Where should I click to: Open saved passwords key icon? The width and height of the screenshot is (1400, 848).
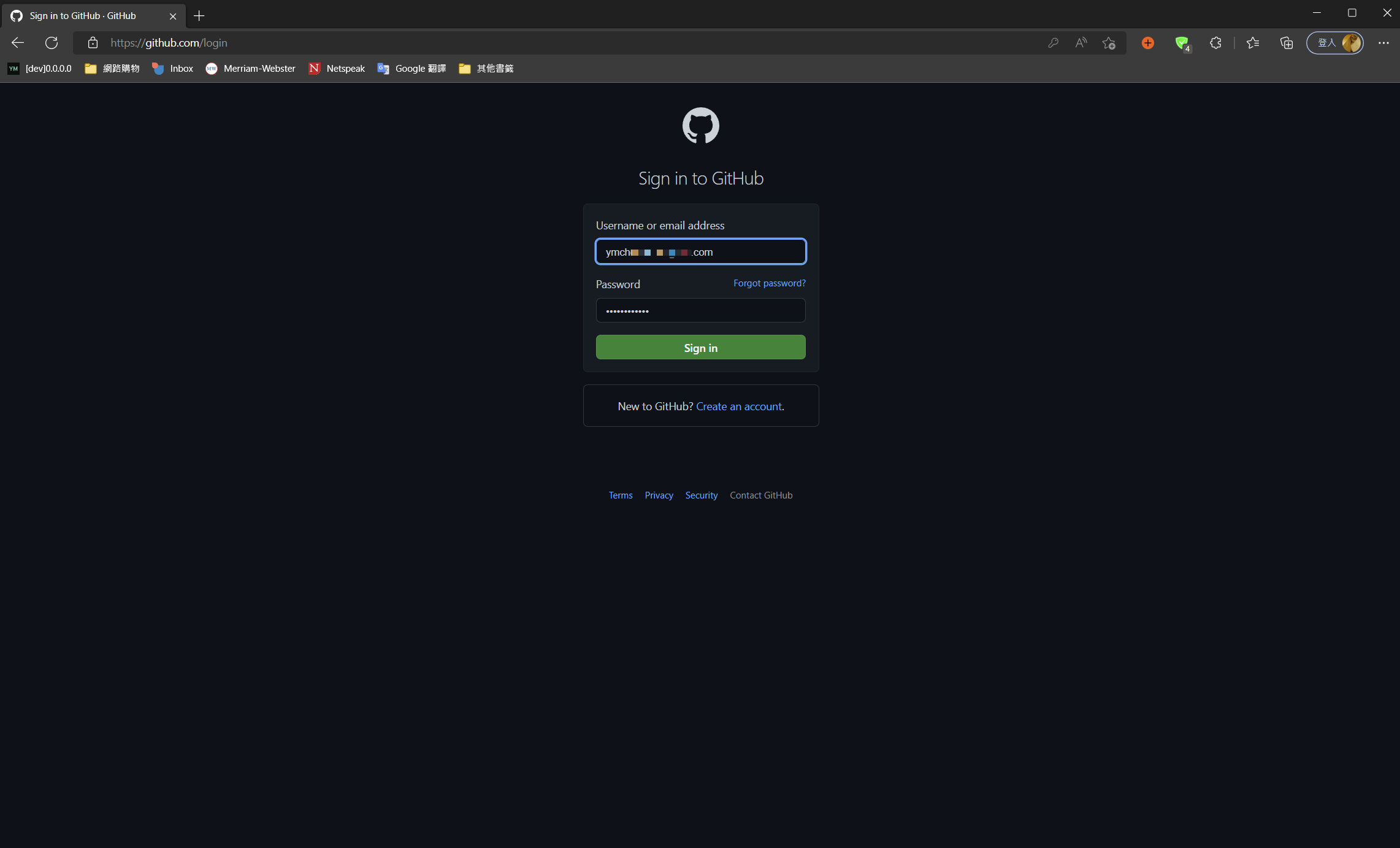point(1053,43)
